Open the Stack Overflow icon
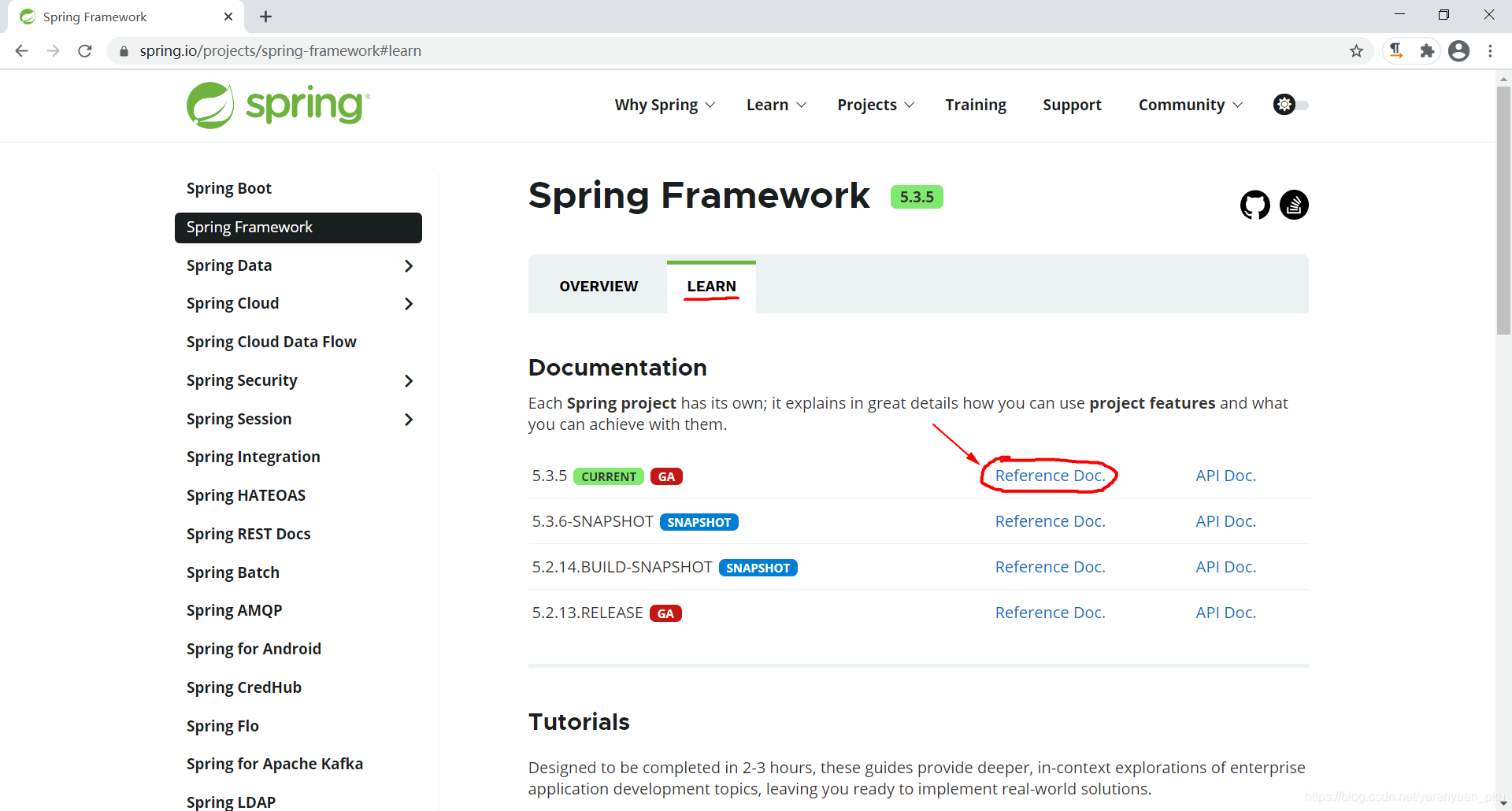 pos(1294,205)
